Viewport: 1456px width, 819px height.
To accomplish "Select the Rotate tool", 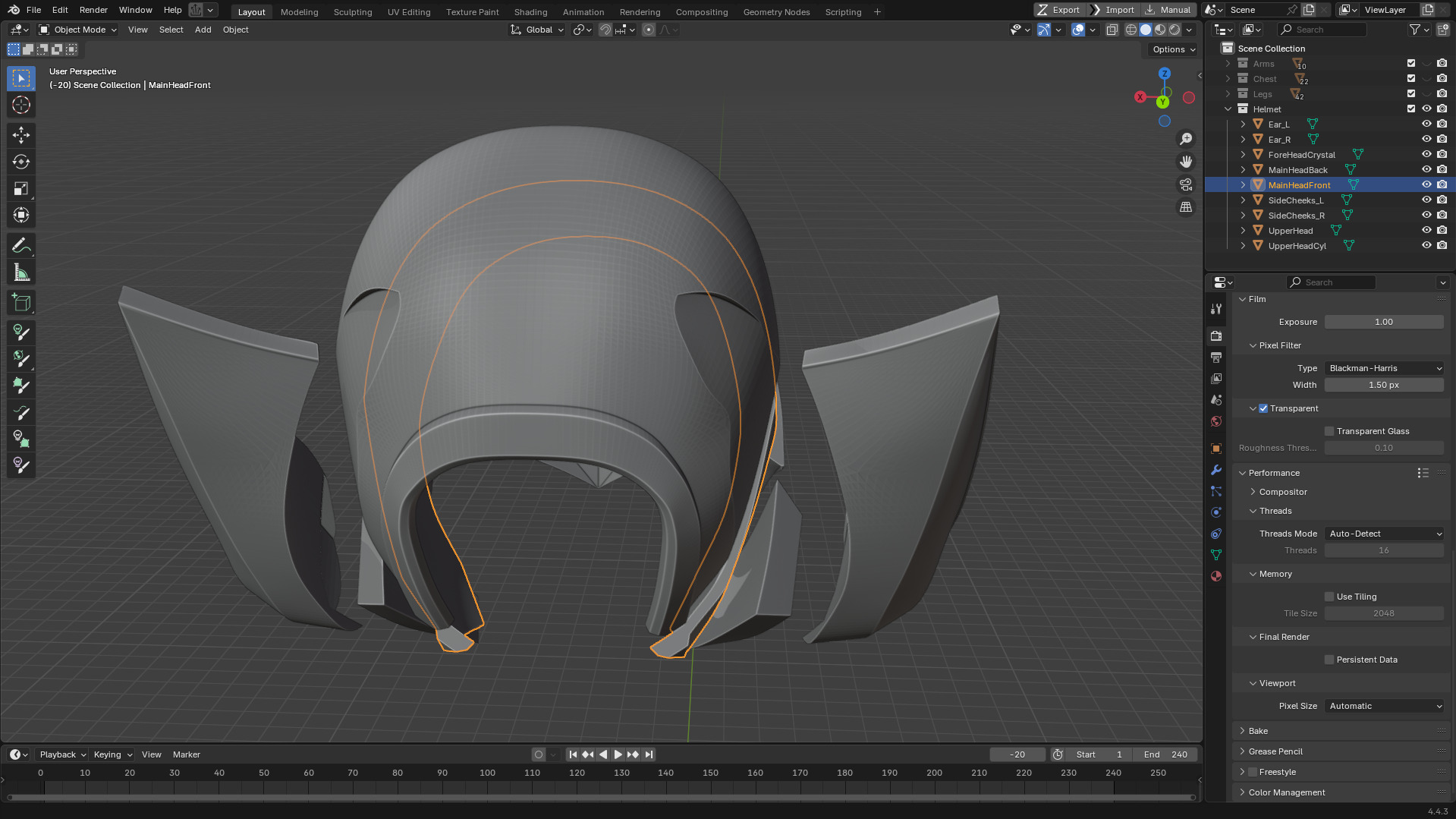I will click(x=21, y=162).
